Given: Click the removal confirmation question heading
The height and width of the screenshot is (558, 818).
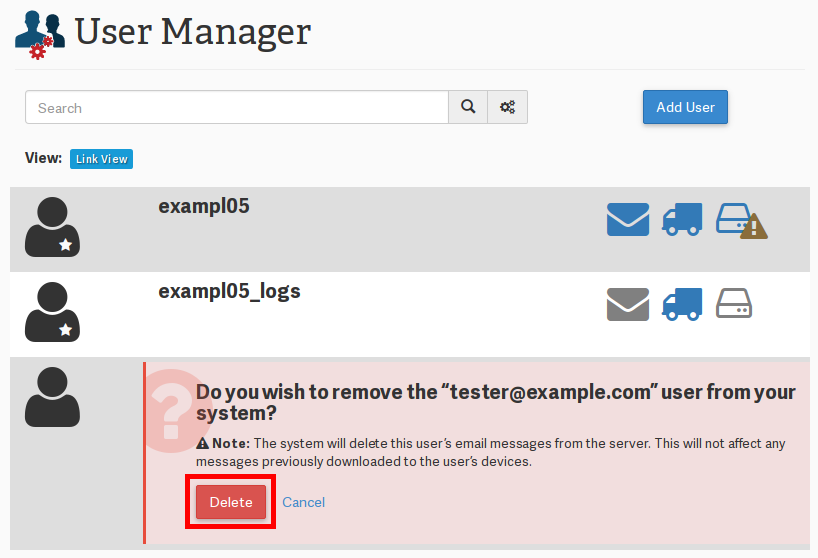Looking at the screenshot, I should (496, 402).
